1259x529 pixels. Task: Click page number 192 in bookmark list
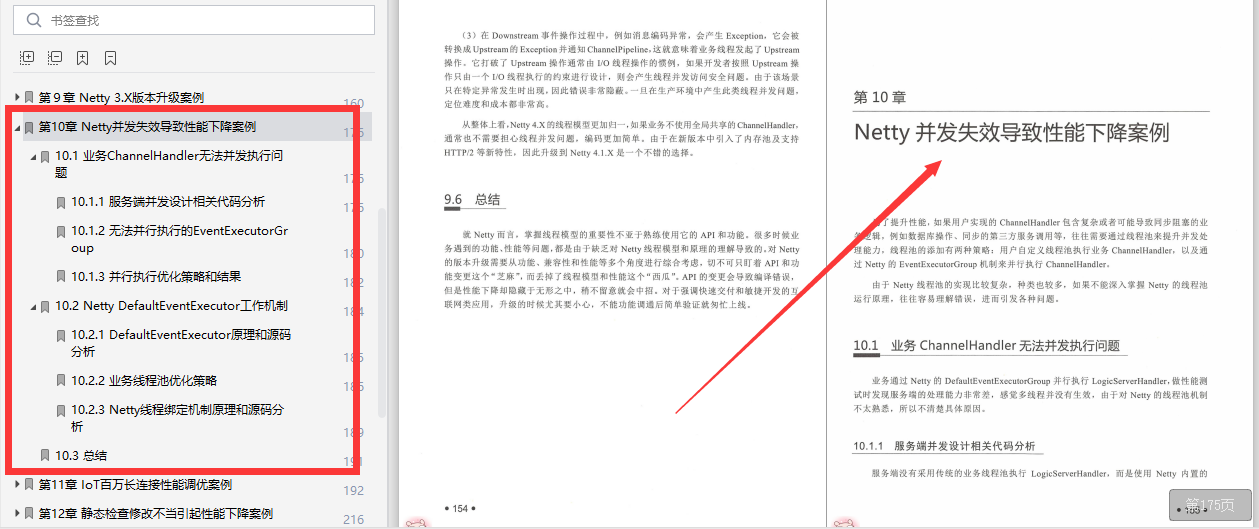[354, 491]
